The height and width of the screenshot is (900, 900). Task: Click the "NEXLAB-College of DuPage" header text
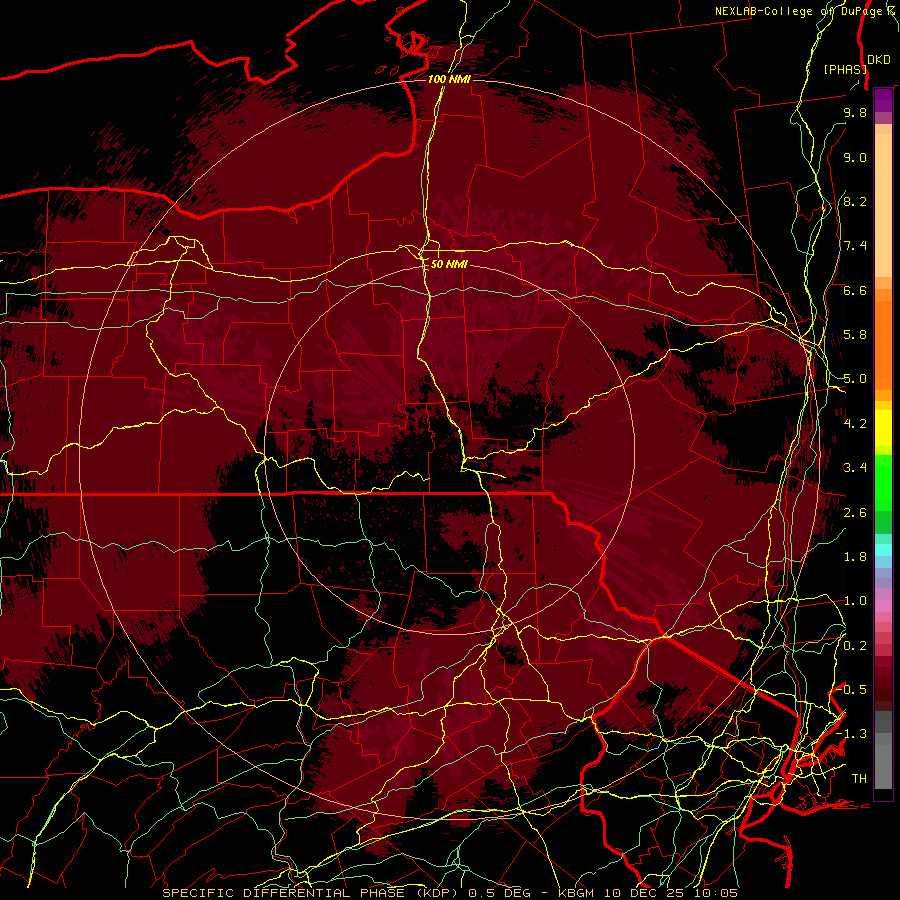click(x=800, y=11)
